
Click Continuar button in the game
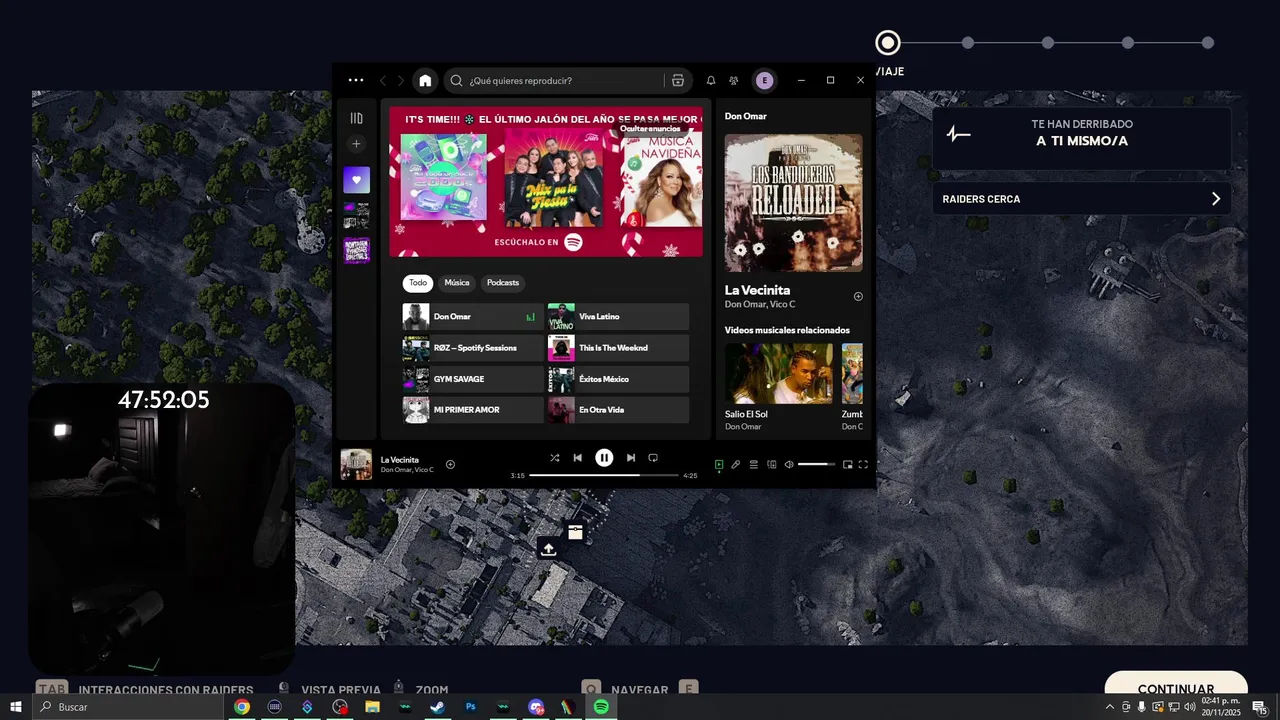pos(1176,688)
